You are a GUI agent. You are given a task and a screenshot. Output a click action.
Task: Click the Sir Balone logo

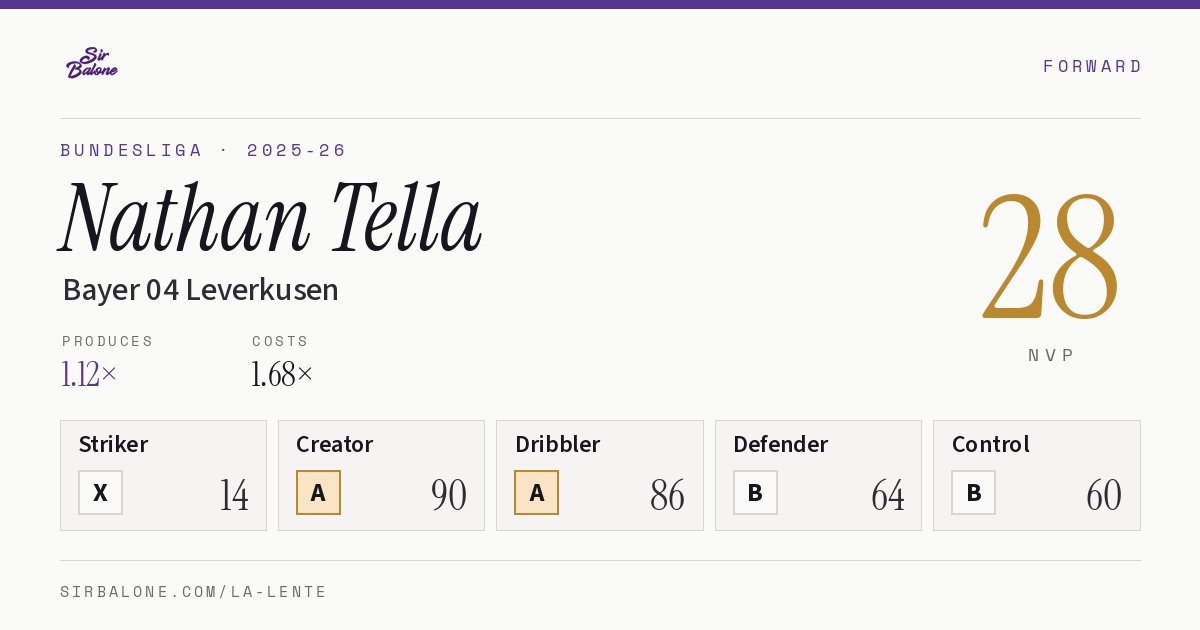pyautogui.click(x=92, y=63)
